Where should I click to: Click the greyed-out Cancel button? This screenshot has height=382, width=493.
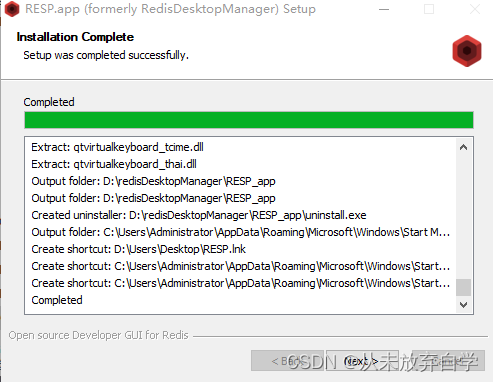point(448,361)
